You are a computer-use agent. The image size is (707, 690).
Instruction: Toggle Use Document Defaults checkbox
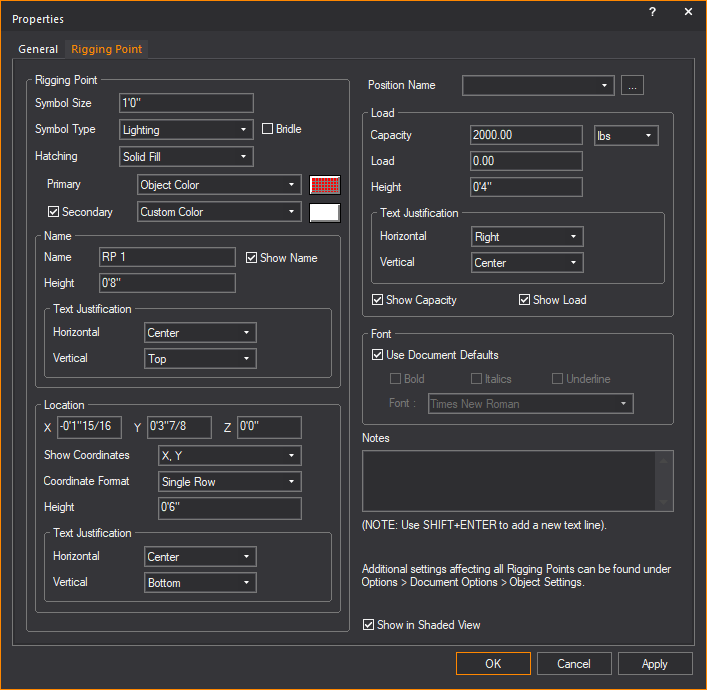pyautogui.click(x=378, y=355)
